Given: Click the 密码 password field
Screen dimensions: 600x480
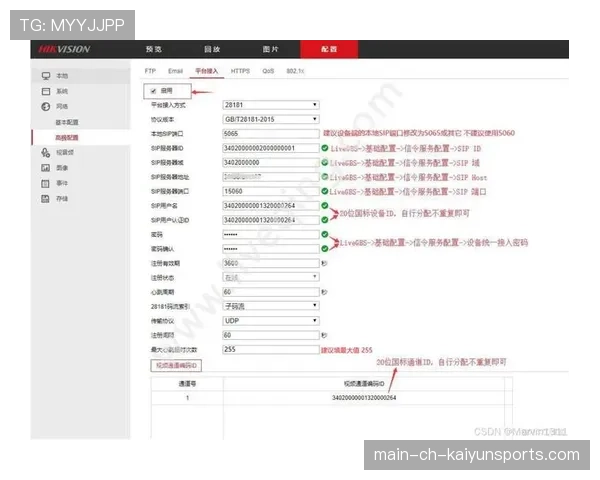Looking at the screenshot, I should point(271,234).
